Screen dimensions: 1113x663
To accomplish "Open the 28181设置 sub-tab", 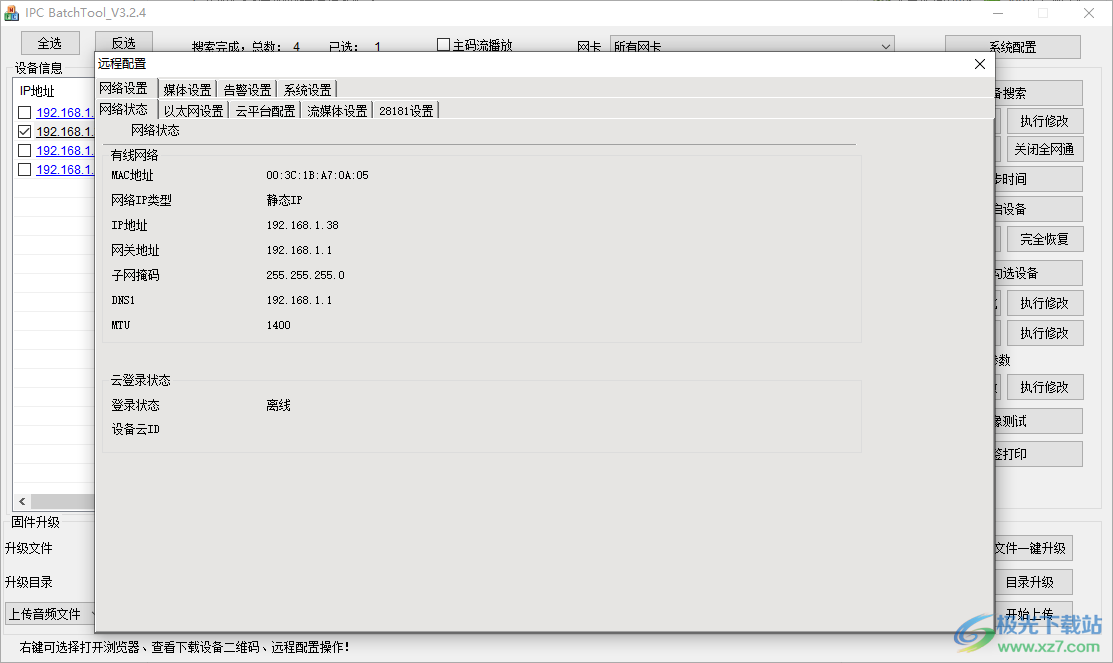I will 405,110.
